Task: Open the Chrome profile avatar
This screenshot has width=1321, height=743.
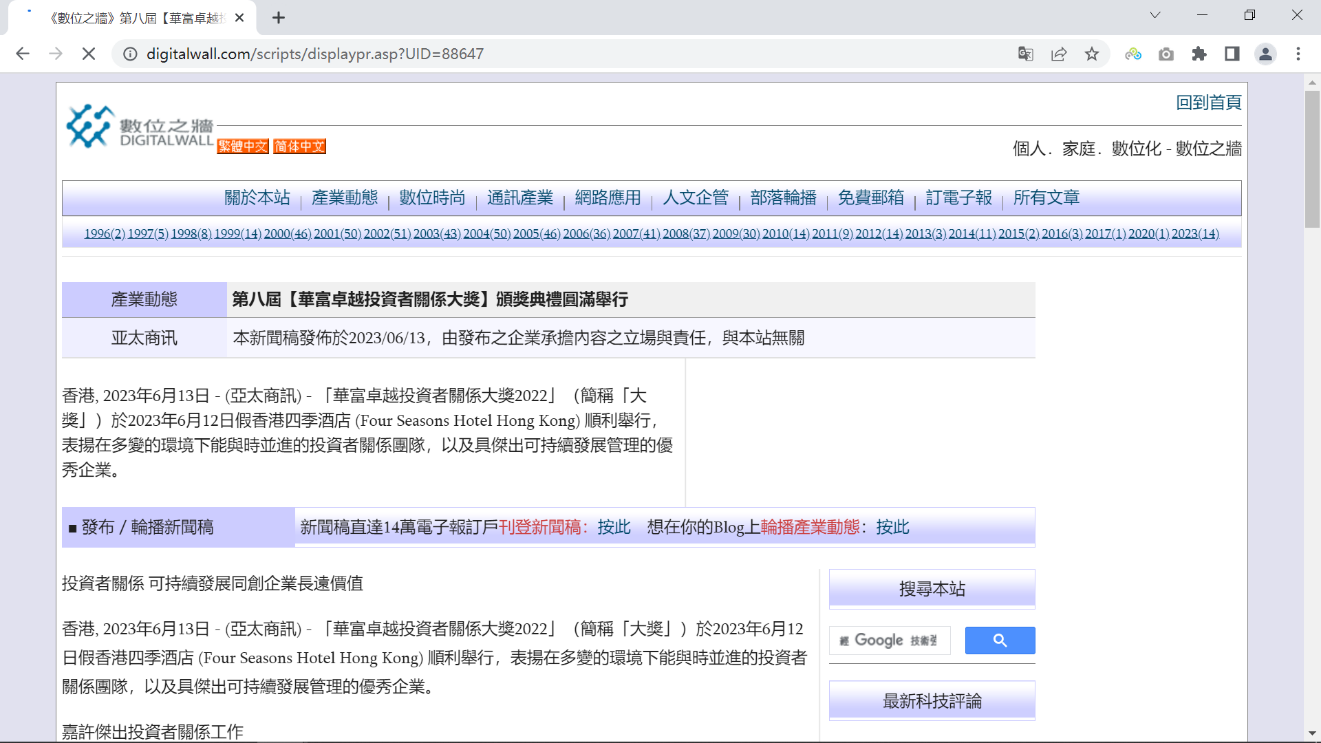Action: pyautogui.click(x=1265, y=54)
